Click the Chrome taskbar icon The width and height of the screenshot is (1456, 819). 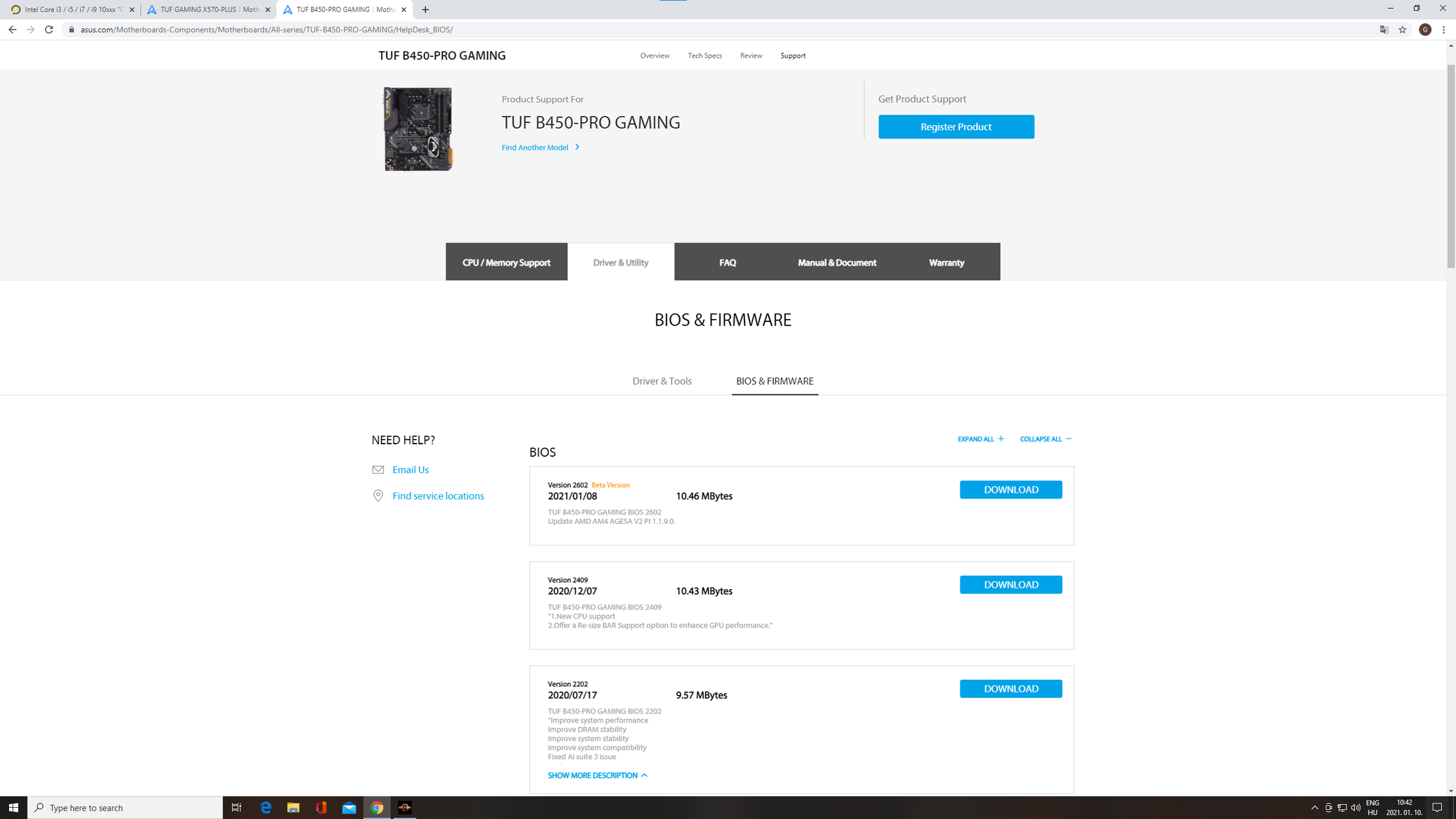(x=377, y=808)
